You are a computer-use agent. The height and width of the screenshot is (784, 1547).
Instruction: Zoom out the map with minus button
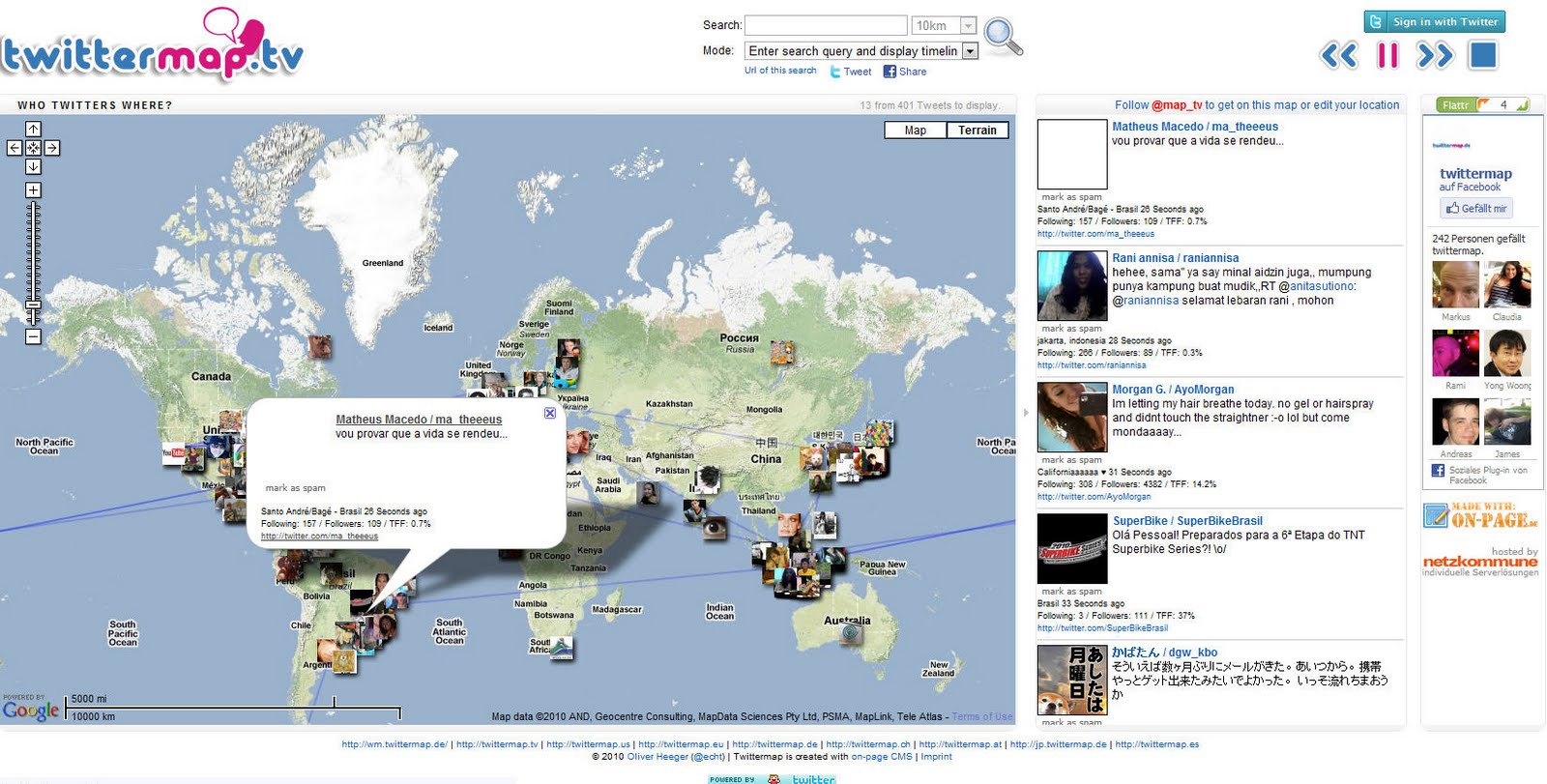coord(33,336)
